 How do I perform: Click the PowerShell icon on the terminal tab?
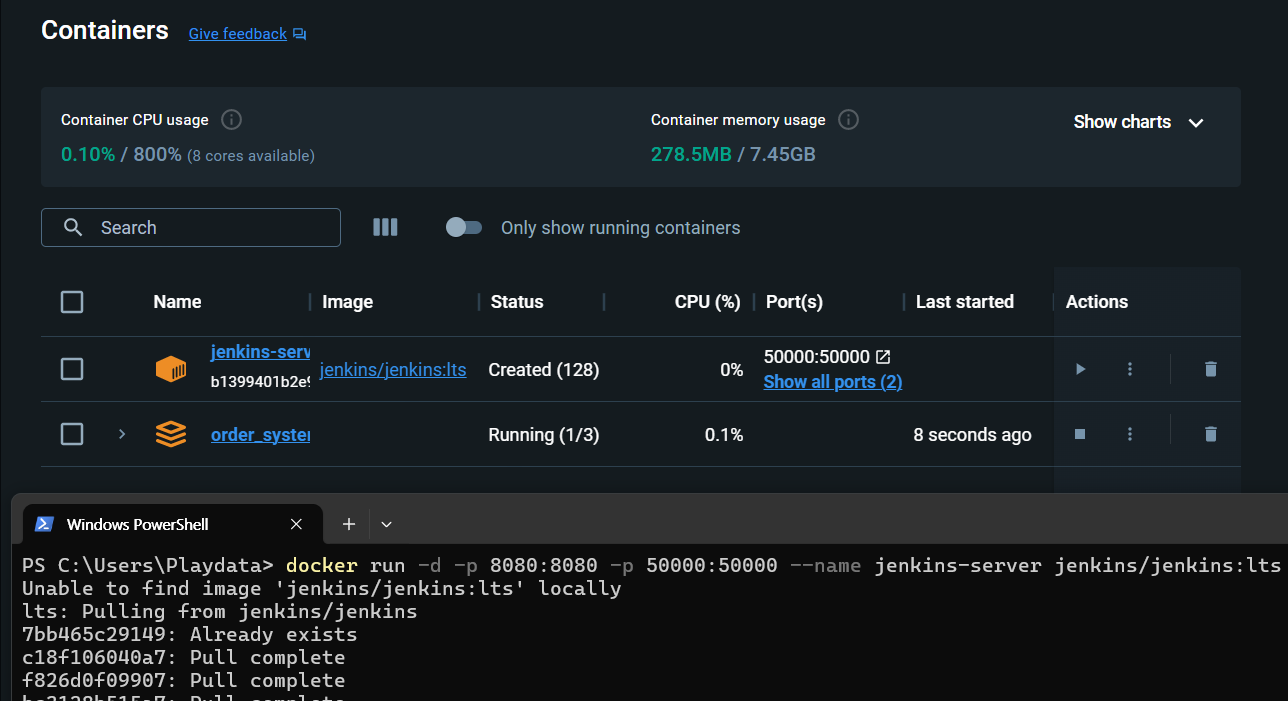pos(44,524)
